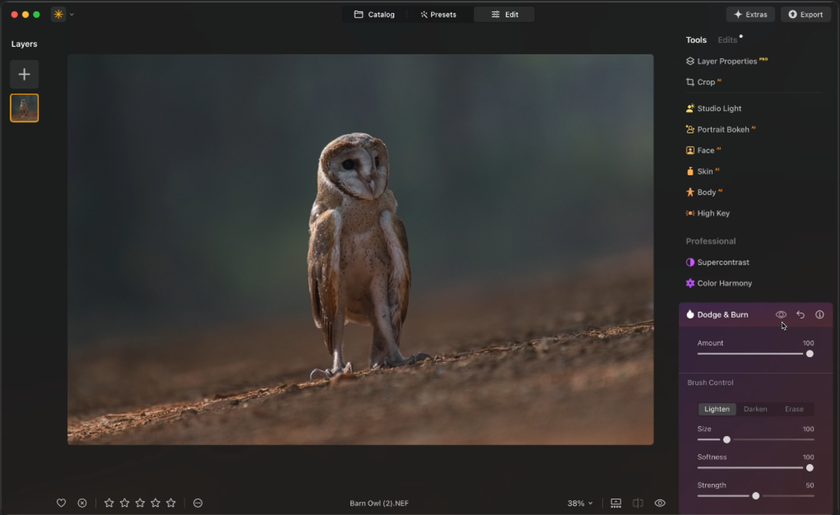Open the Crop tool
The image size is (840, 515).
706,82
